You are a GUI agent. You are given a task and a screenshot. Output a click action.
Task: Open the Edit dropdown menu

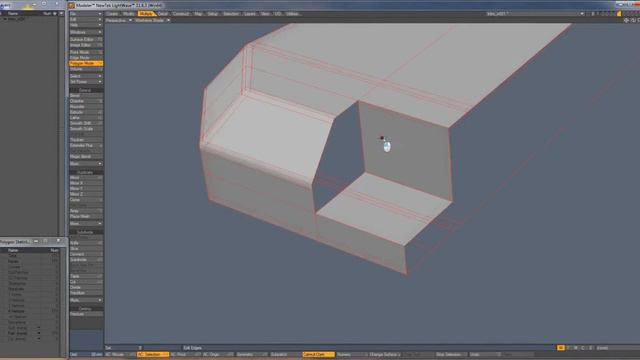(x=86, y=20)
